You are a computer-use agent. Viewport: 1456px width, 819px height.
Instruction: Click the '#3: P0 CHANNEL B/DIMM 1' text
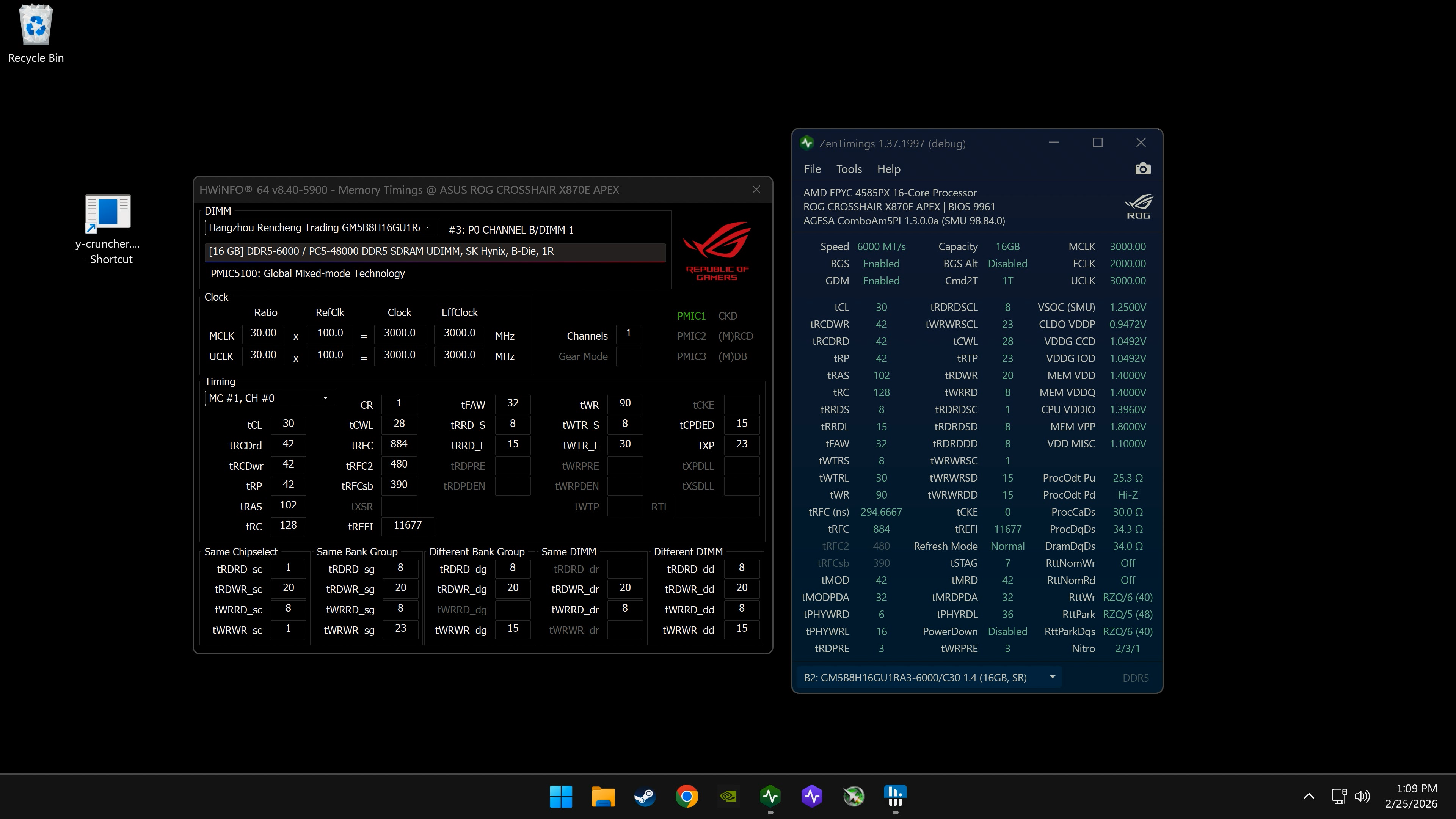tap(511, 230)
